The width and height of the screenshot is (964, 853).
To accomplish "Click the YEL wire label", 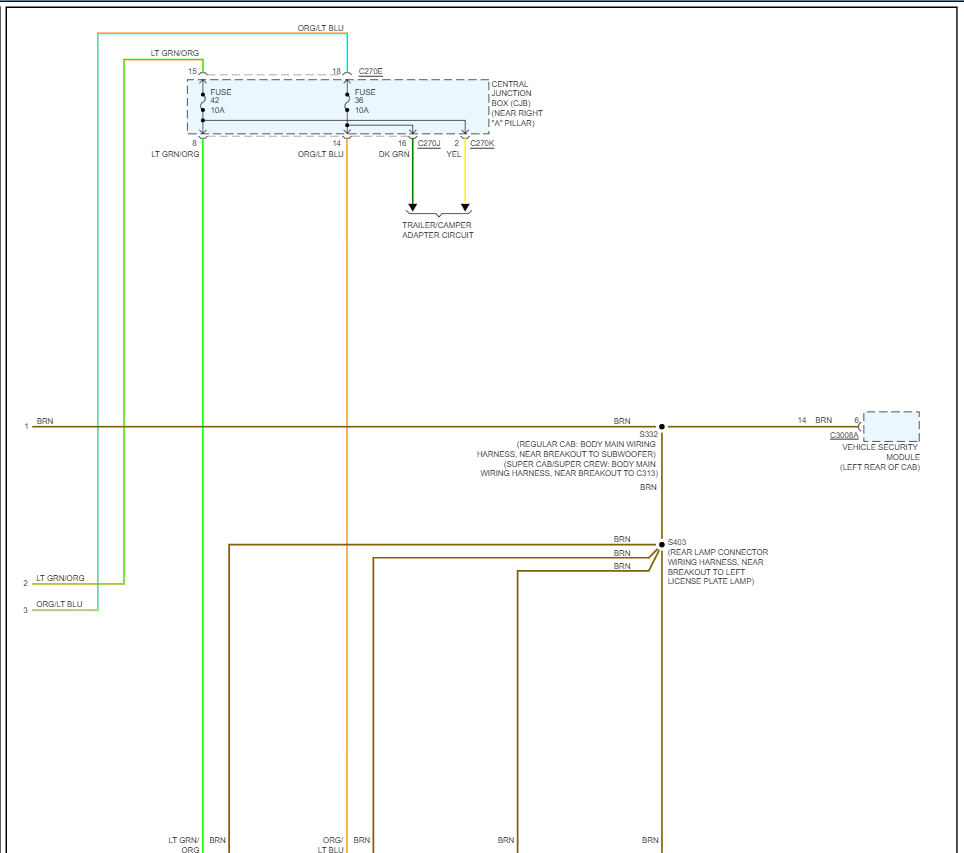I will (x=453, y=154).
